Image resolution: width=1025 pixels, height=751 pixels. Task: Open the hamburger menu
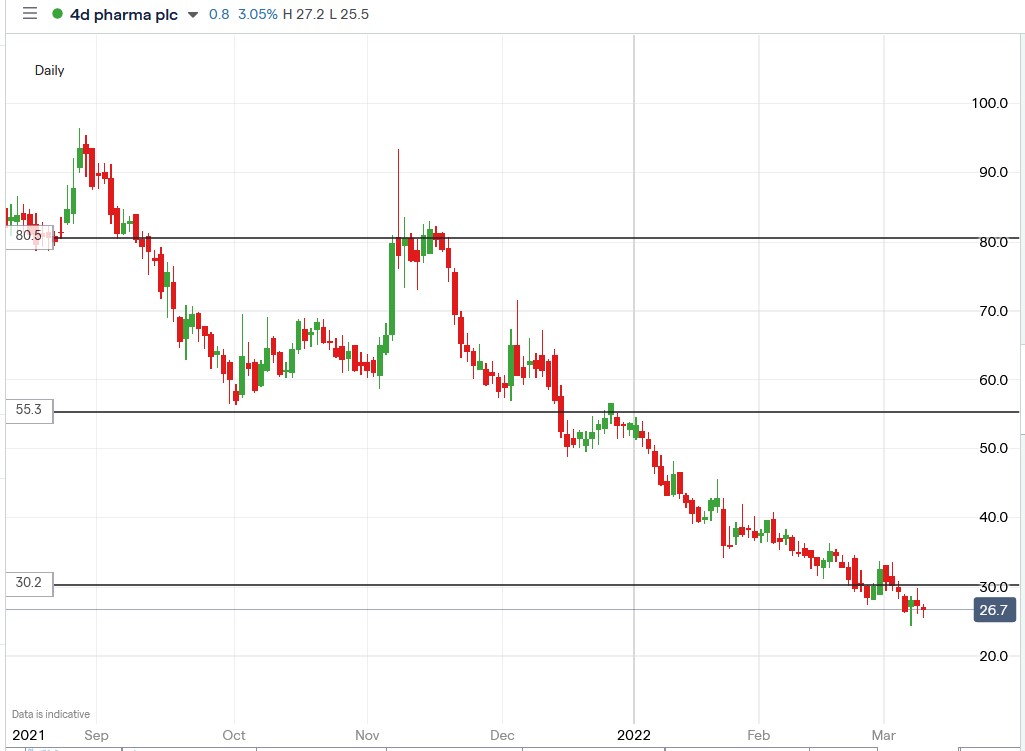click(28, 14)
